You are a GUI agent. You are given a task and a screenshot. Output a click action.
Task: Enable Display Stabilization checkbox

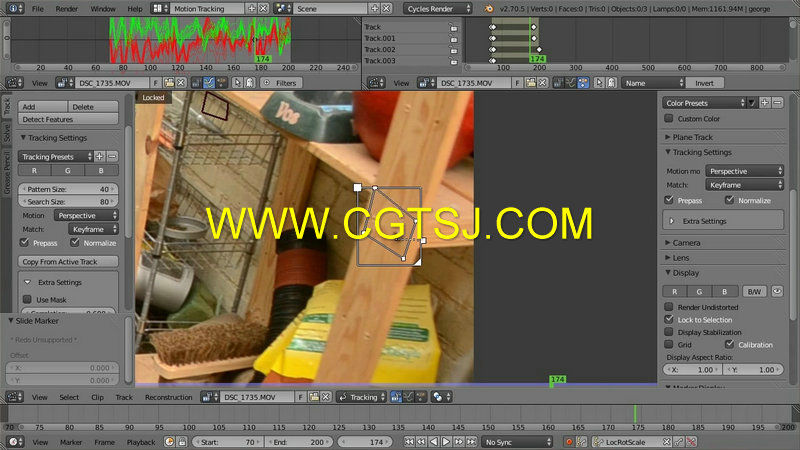pyautogui.click(x=669, y=332)
